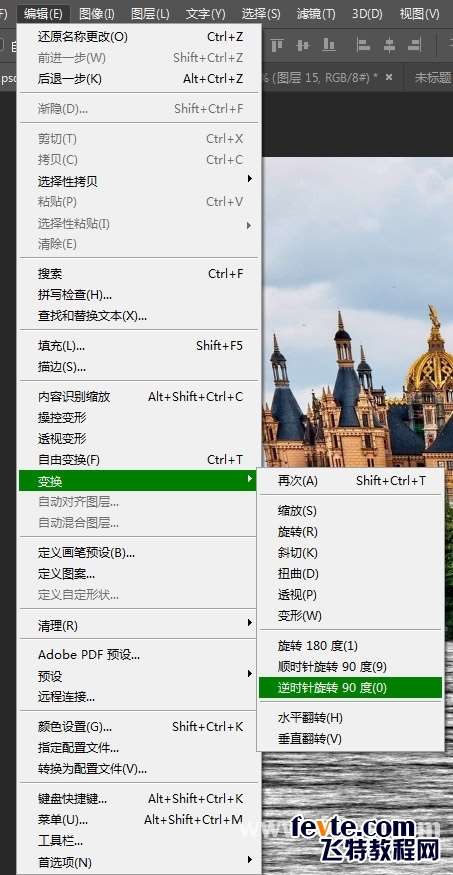Close the 图层 15 document tab

[x=389, y=77]
